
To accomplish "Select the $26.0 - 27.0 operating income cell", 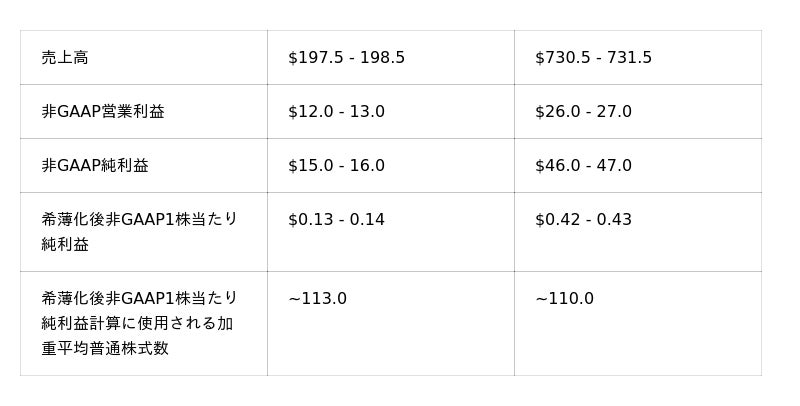I will point(583,112).
